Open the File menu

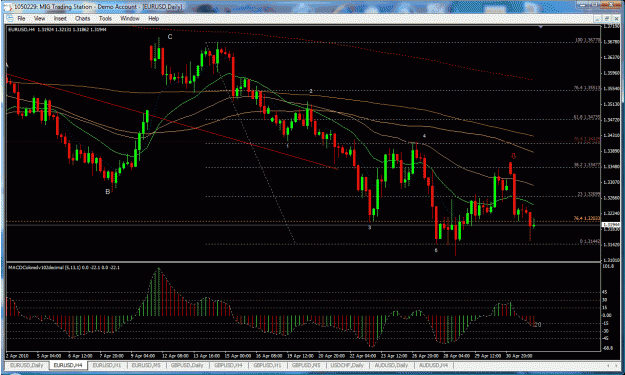pos(21,18)
